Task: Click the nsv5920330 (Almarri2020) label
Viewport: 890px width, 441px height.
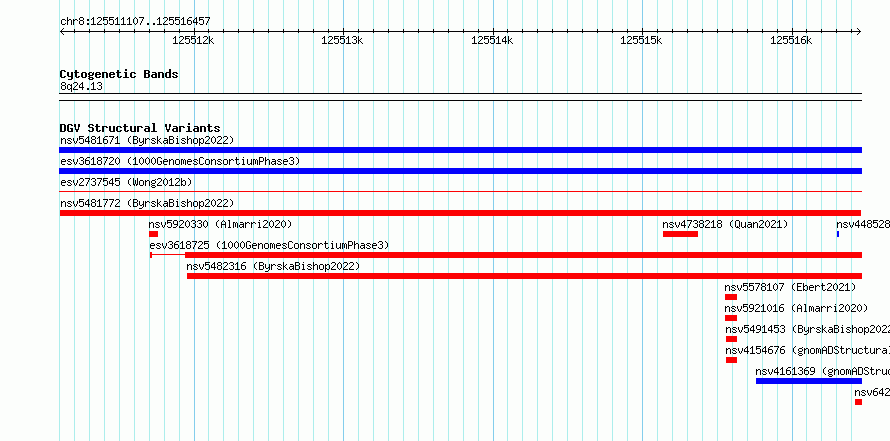Action: [x=220, y=224]
